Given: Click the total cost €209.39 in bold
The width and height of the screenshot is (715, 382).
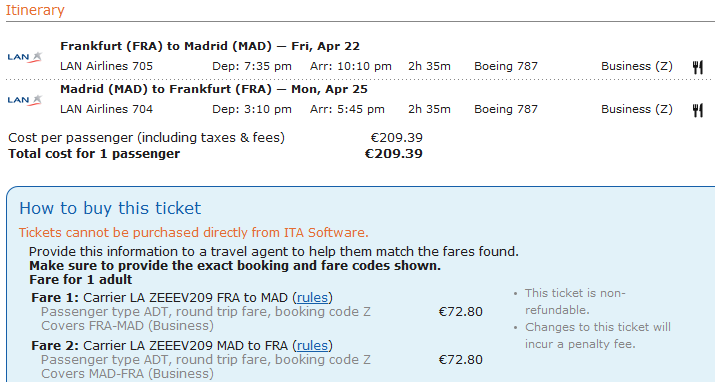Looking at the screenshot, I should tap(394, 154).
